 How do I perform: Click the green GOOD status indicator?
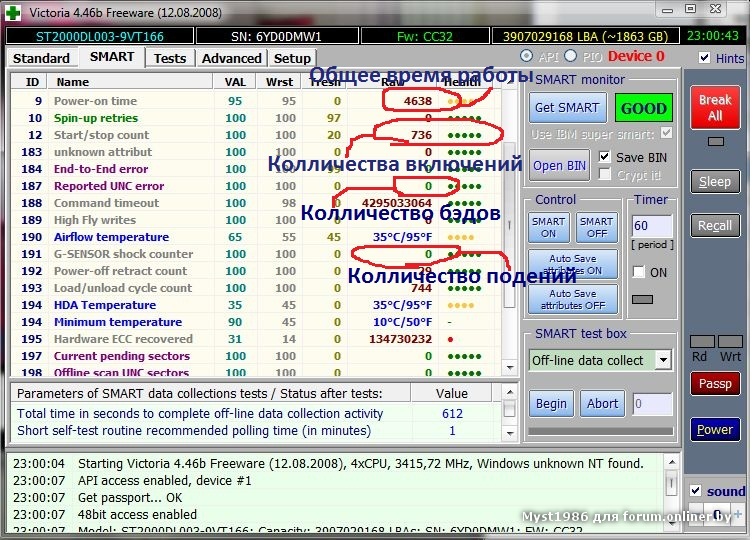(643, 108)
